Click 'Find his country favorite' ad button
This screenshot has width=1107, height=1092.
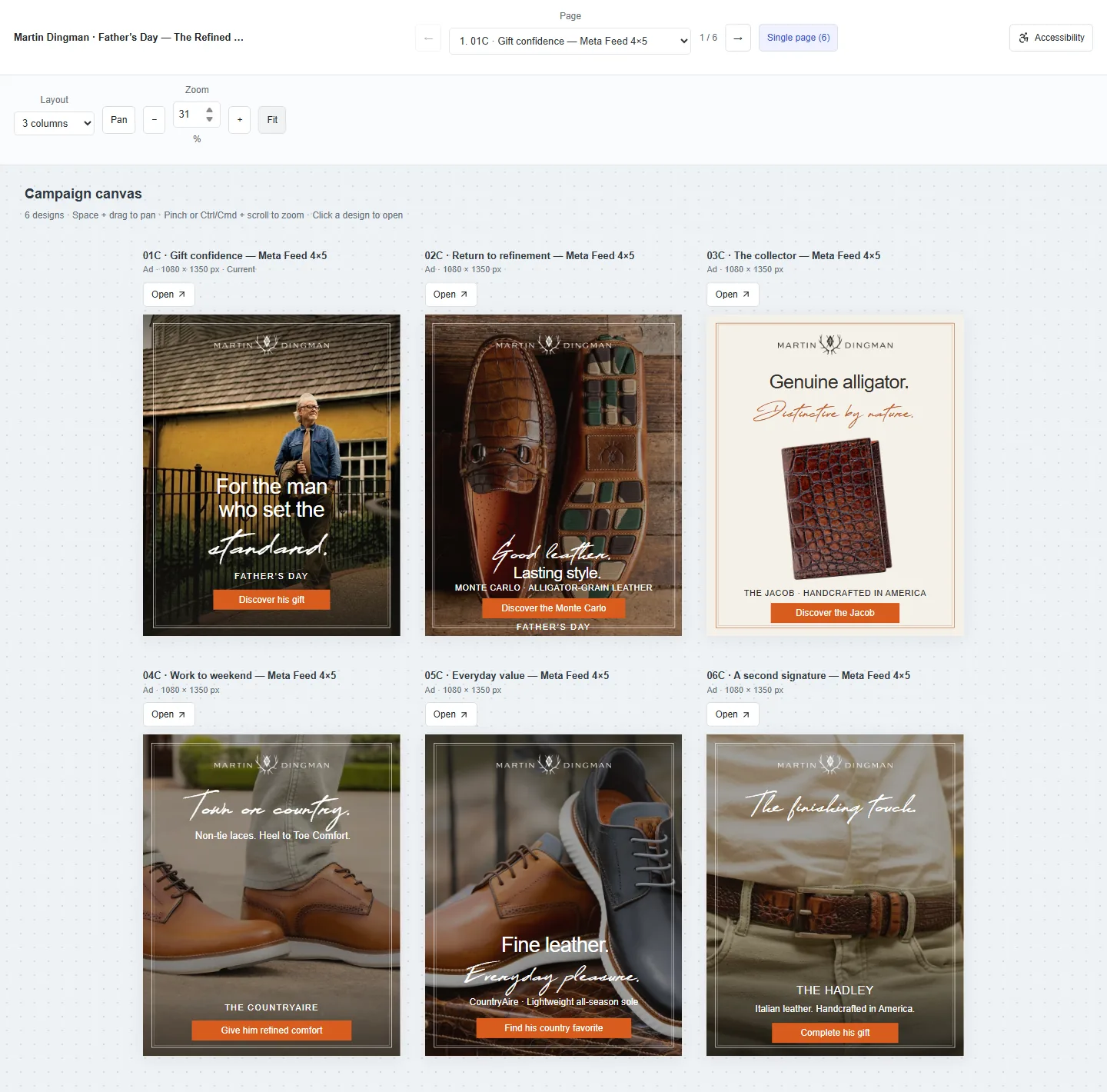[x=553, y=1028]
